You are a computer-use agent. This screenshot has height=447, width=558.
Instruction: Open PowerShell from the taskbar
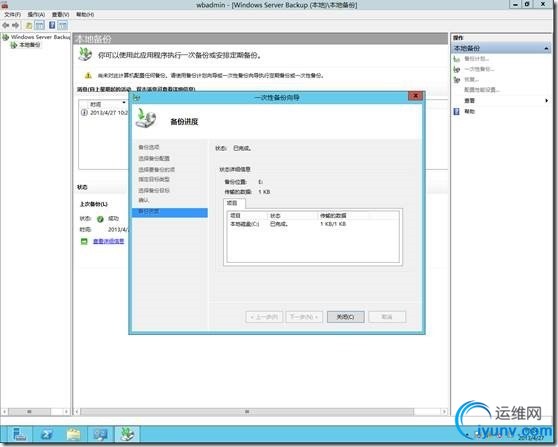47,434
